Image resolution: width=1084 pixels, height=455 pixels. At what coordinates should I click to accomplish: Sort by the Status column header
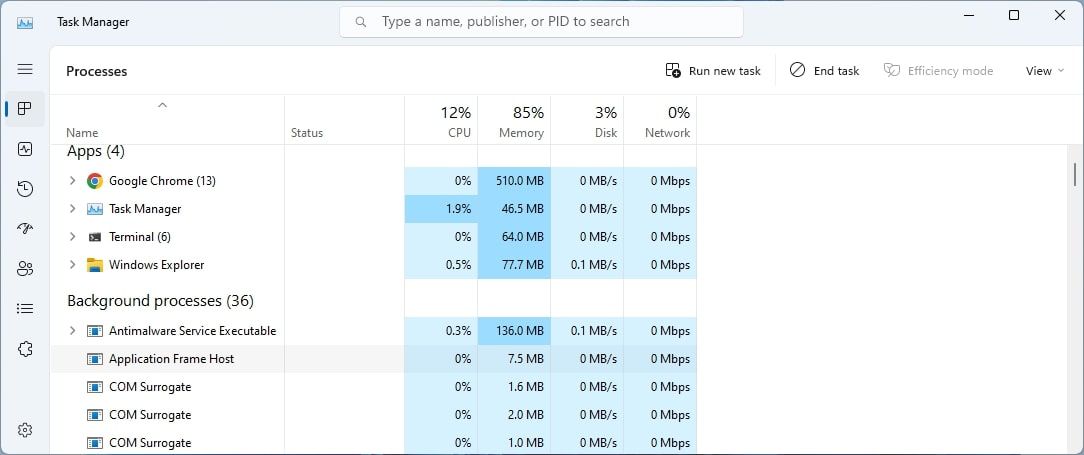pos(307,133)
